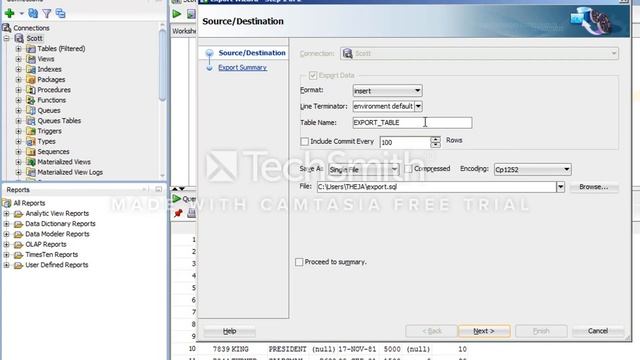
Task: Click the schema browser icon beside the filter
Action: [60, 13]
